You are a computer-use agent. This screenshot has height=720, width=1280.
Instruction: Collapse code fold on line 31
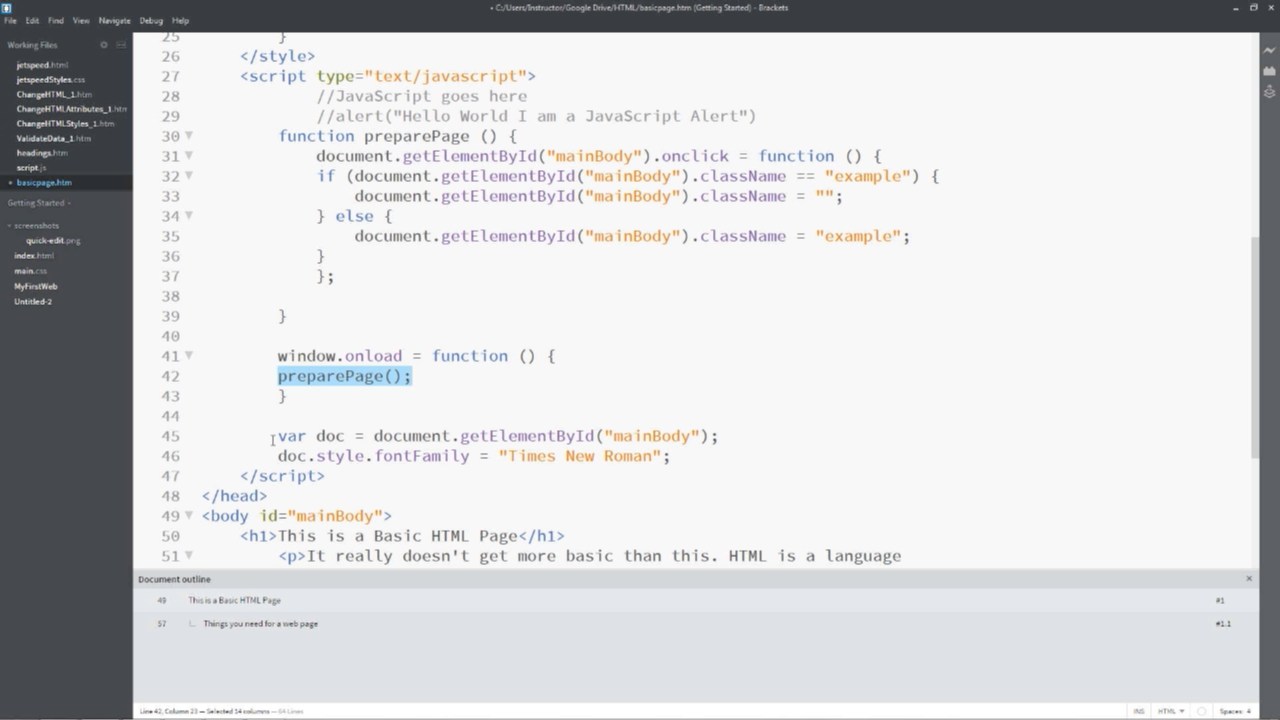click(189, 156)
